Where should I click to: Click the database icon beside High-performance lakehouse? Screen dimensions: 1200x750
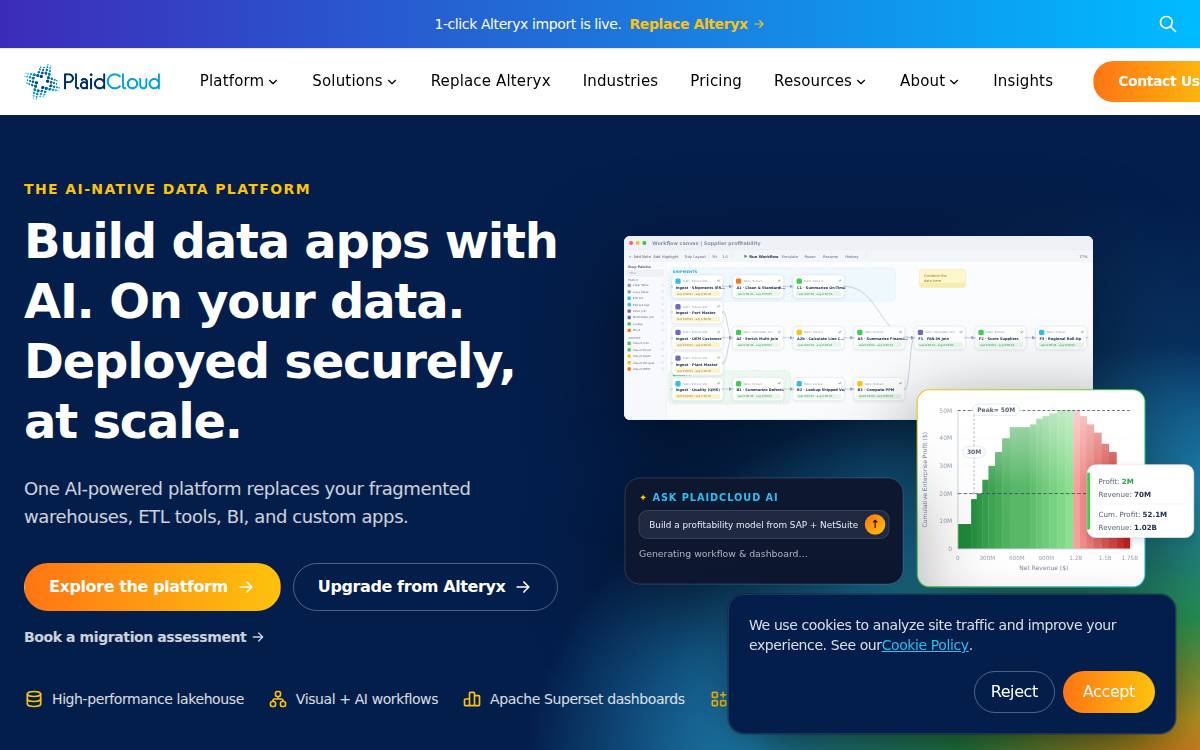click(x=34, y=699)
